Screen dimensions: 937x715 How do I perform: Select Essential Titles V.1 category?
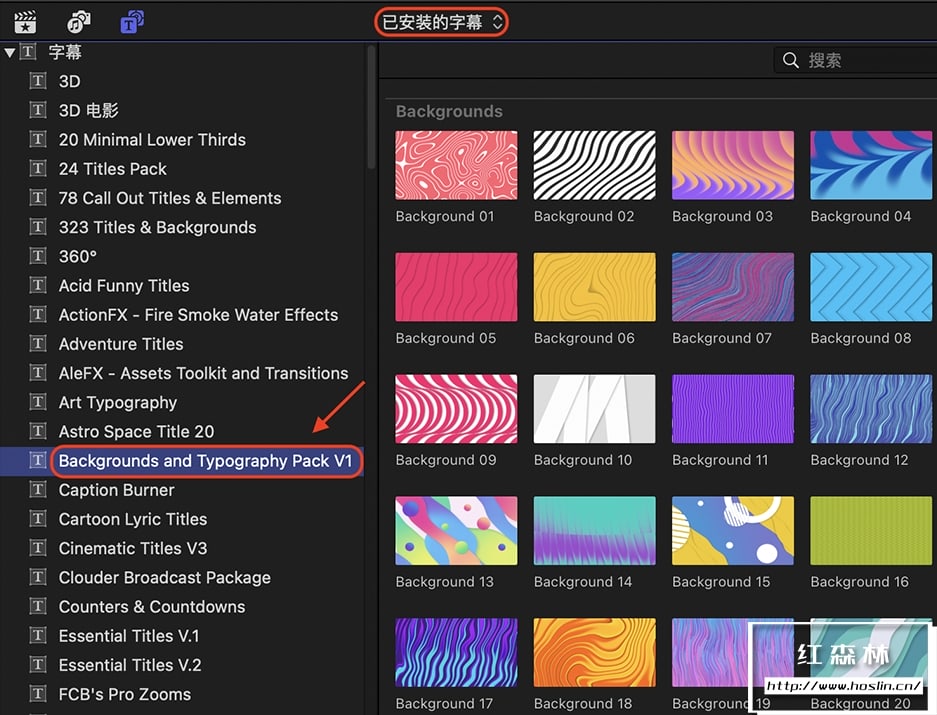128,636
